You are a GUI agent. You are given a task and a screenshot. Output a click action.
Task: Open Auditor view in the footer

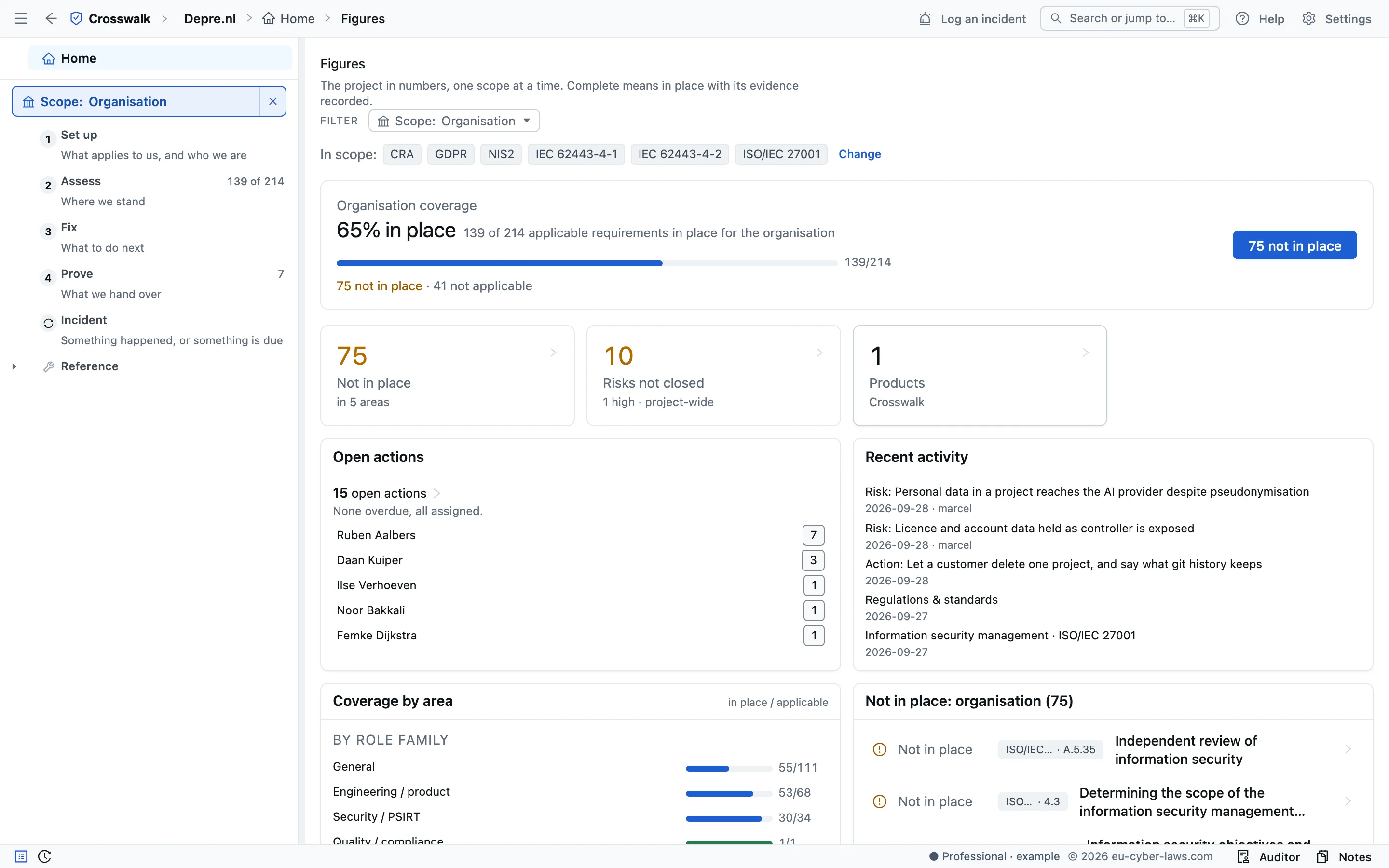click(x=1268, y=856)
